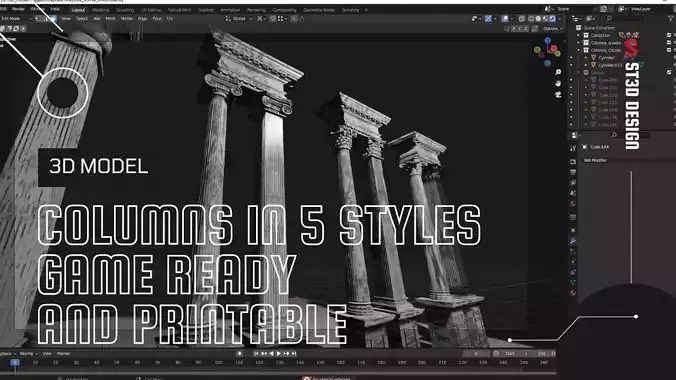Viewport: 676px width, 380px height.
Task: Toggle second Colonne collection checkbox
Action: pyautogui.click(x=669, y=43)
